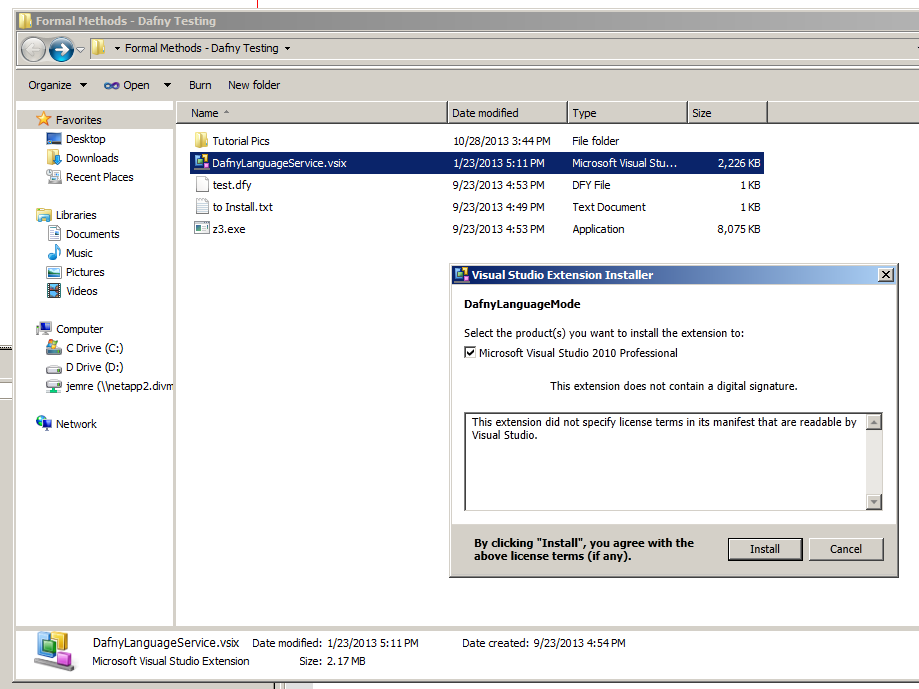Click the Network icon in sidebar
The image size is (919, 689).
coord(44,423)
